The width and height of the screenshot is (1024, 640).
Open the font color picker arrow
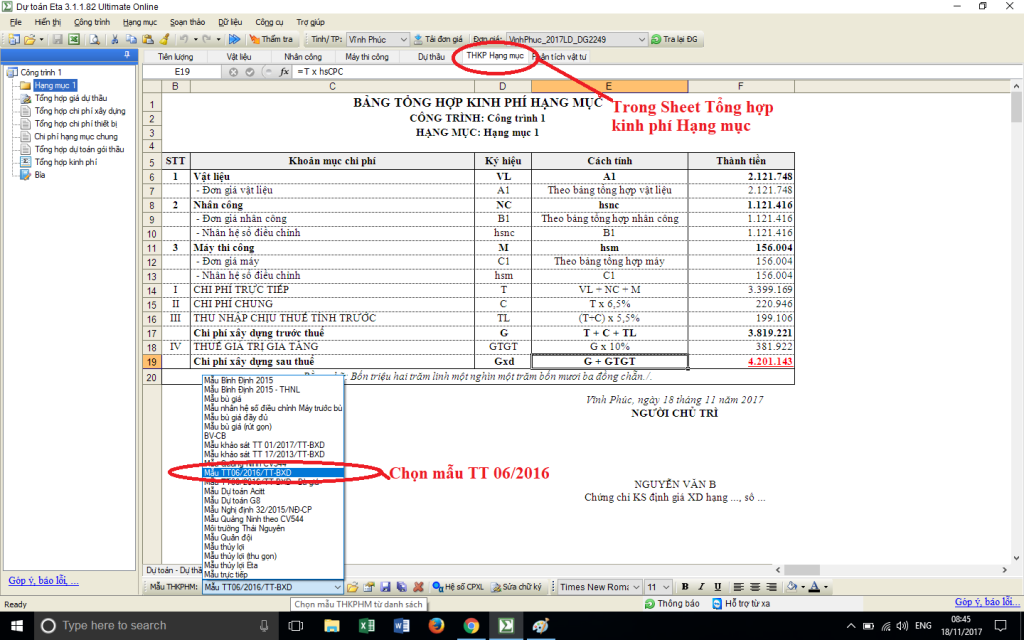[x=826, y=587]
